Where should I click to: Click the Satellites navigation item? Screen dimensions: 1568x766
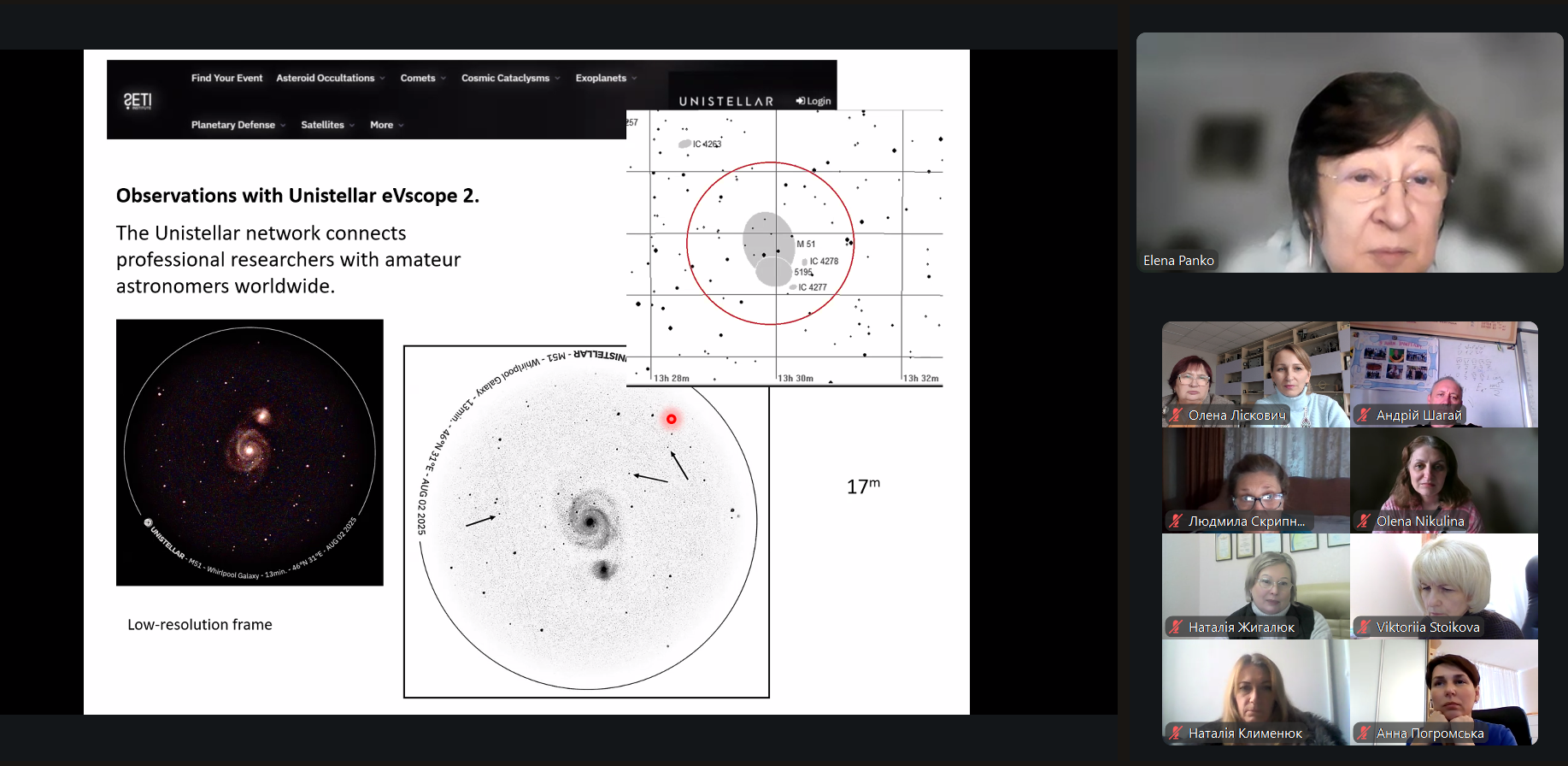coord(326,125)
